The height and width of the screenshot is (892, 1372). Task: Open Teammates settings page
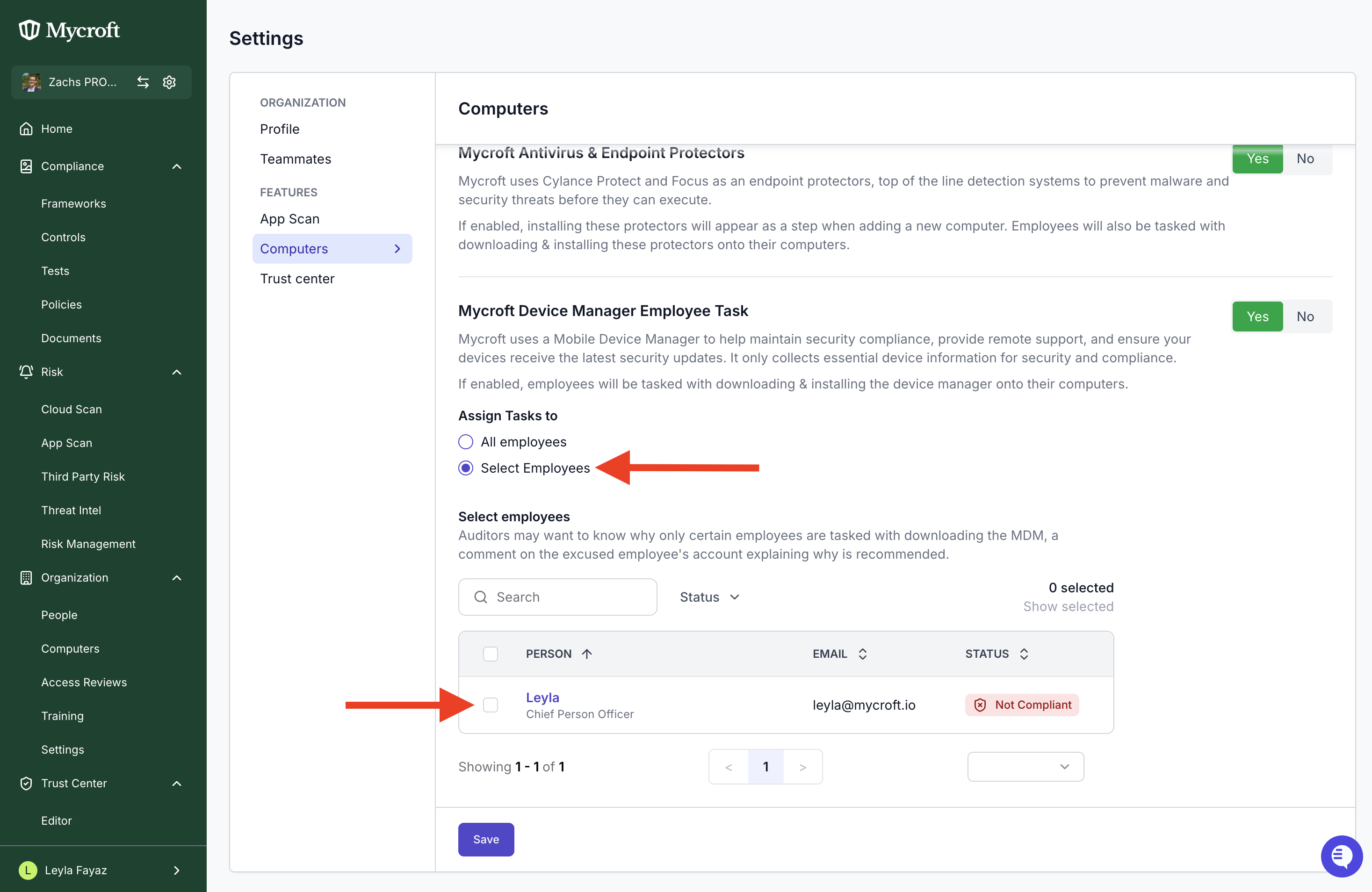click(295, 159)
